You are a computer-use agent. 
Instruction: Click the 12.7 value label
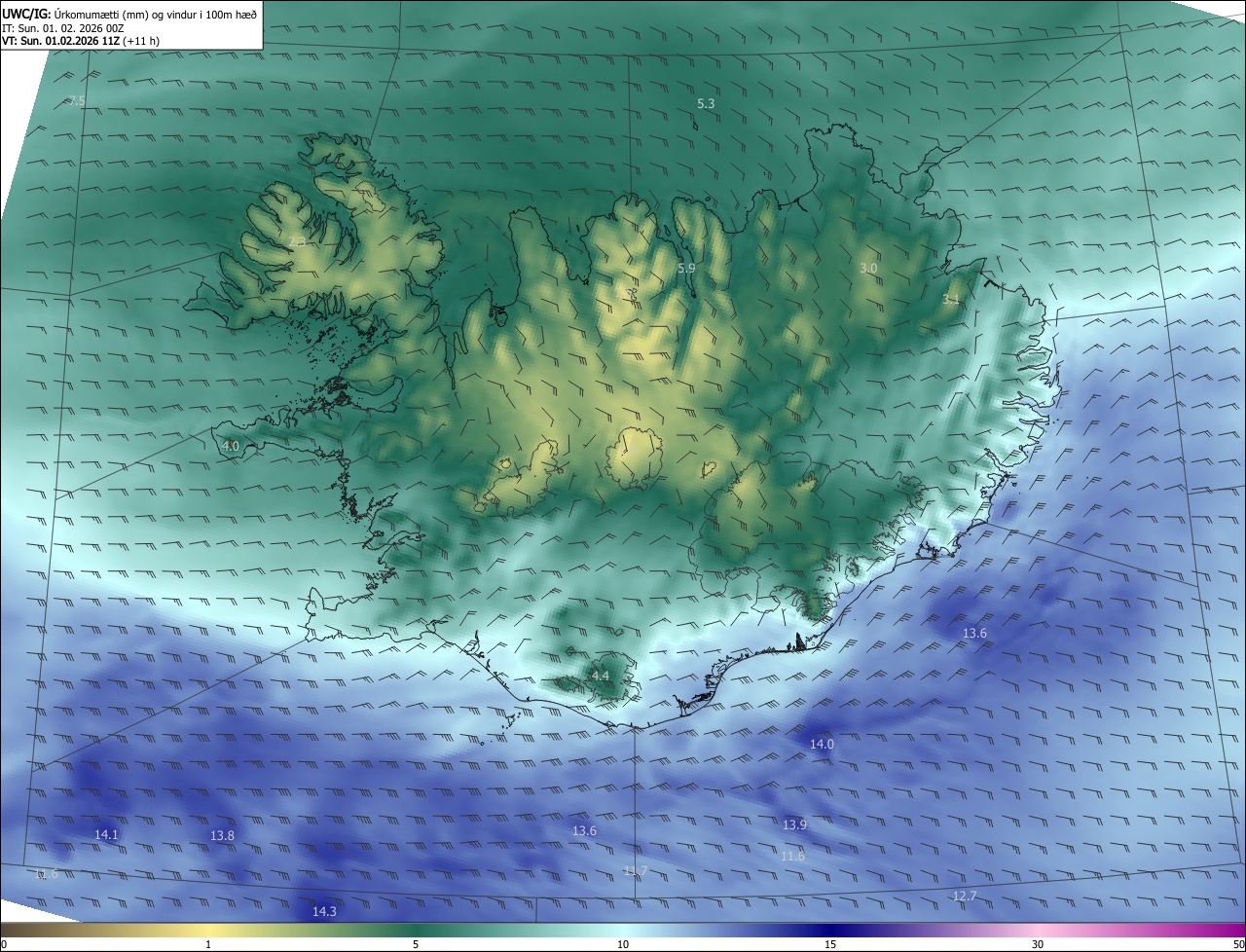[964, 896]
